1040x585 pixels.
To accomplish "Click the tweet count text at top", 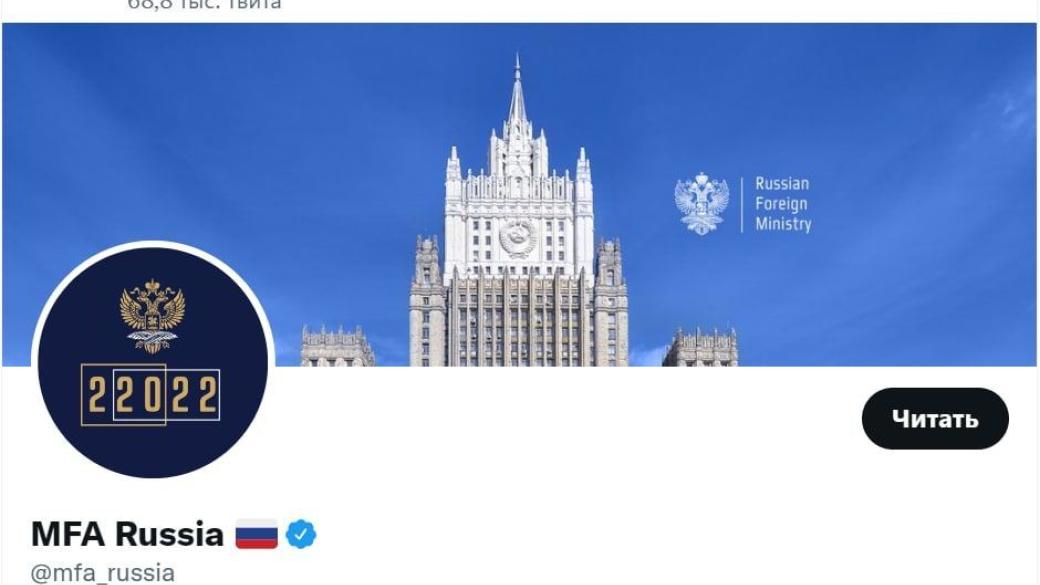I will click(x=204, y=5).
